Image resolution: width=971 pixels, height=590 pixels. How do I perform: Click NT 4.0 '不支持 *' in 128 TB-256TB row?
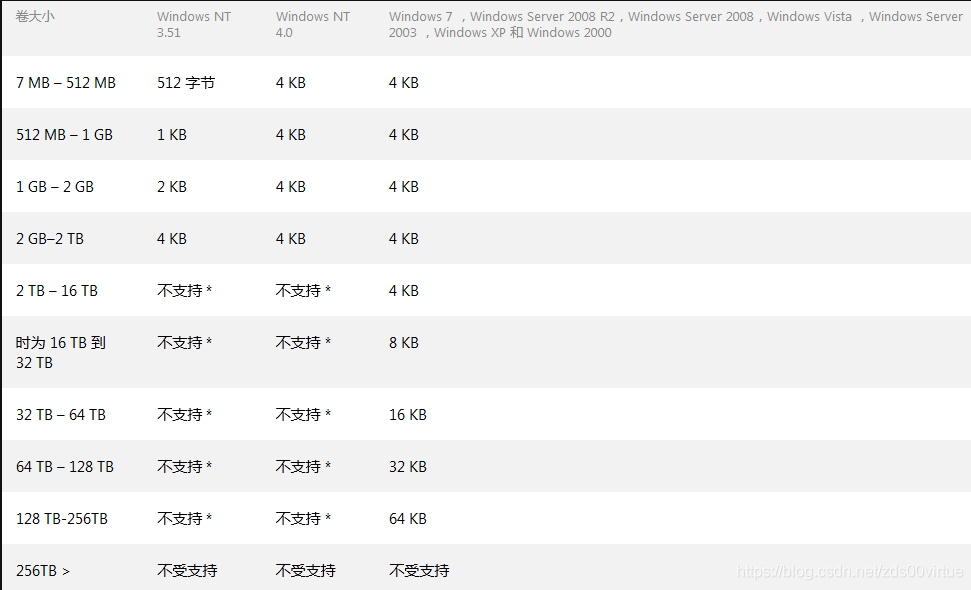click(x=303, y=518)
